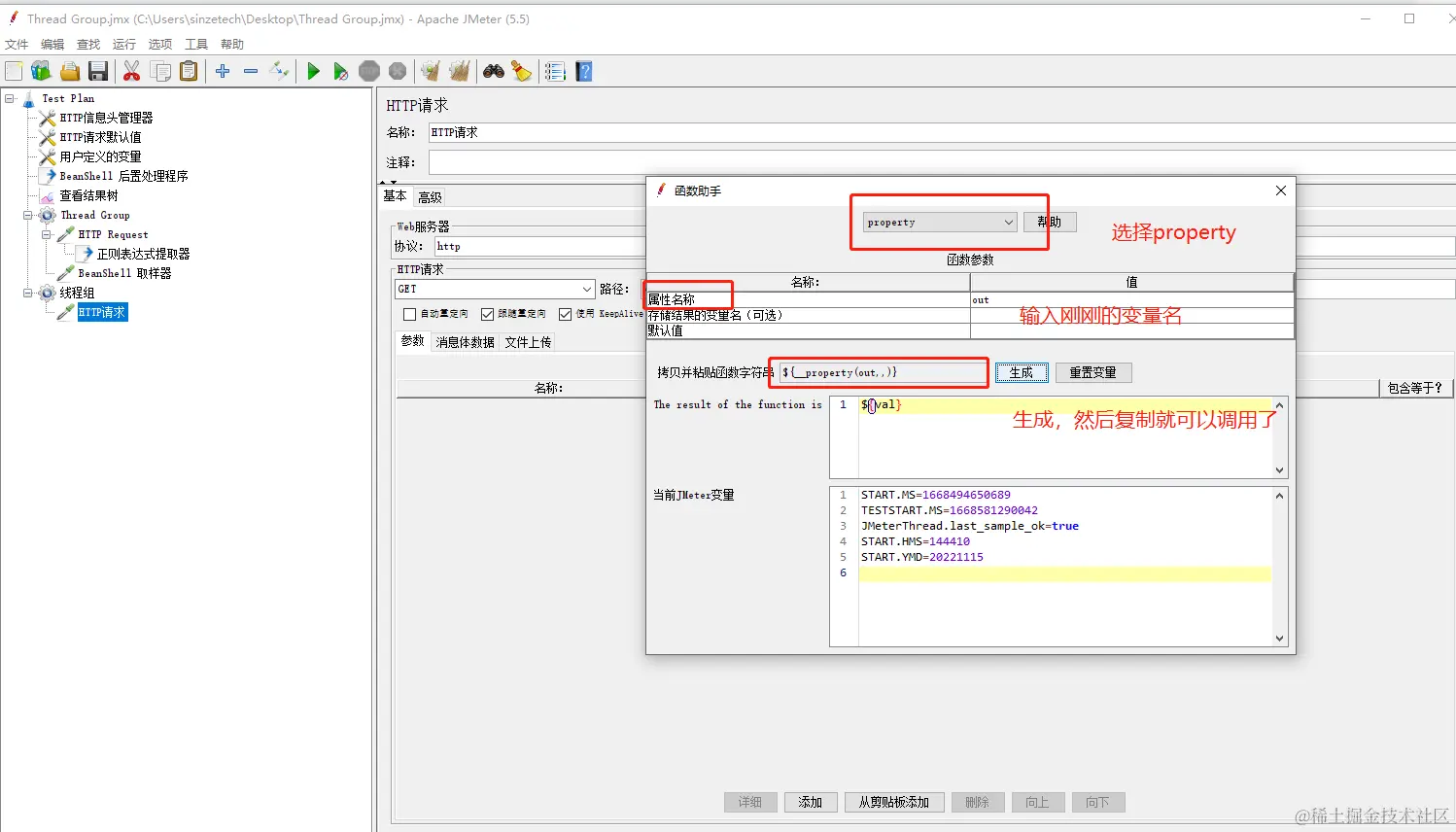Switch to the 高级 tab
This screenshot has height=832, width=1456.
(430, 197)
